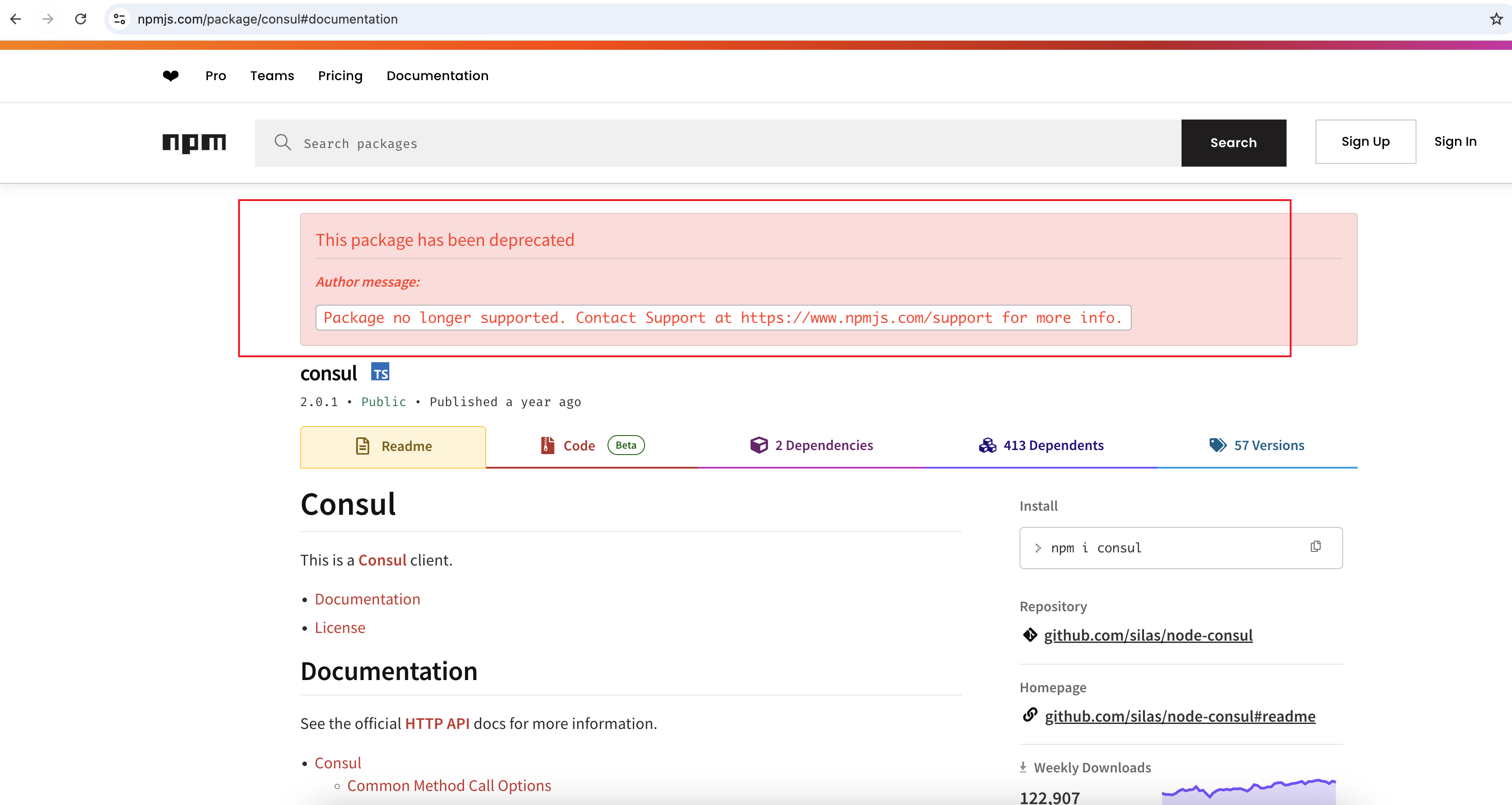Viewport: 1512px width, 805px height.
Task: Click the Sign Up button
Action: 1365,142
